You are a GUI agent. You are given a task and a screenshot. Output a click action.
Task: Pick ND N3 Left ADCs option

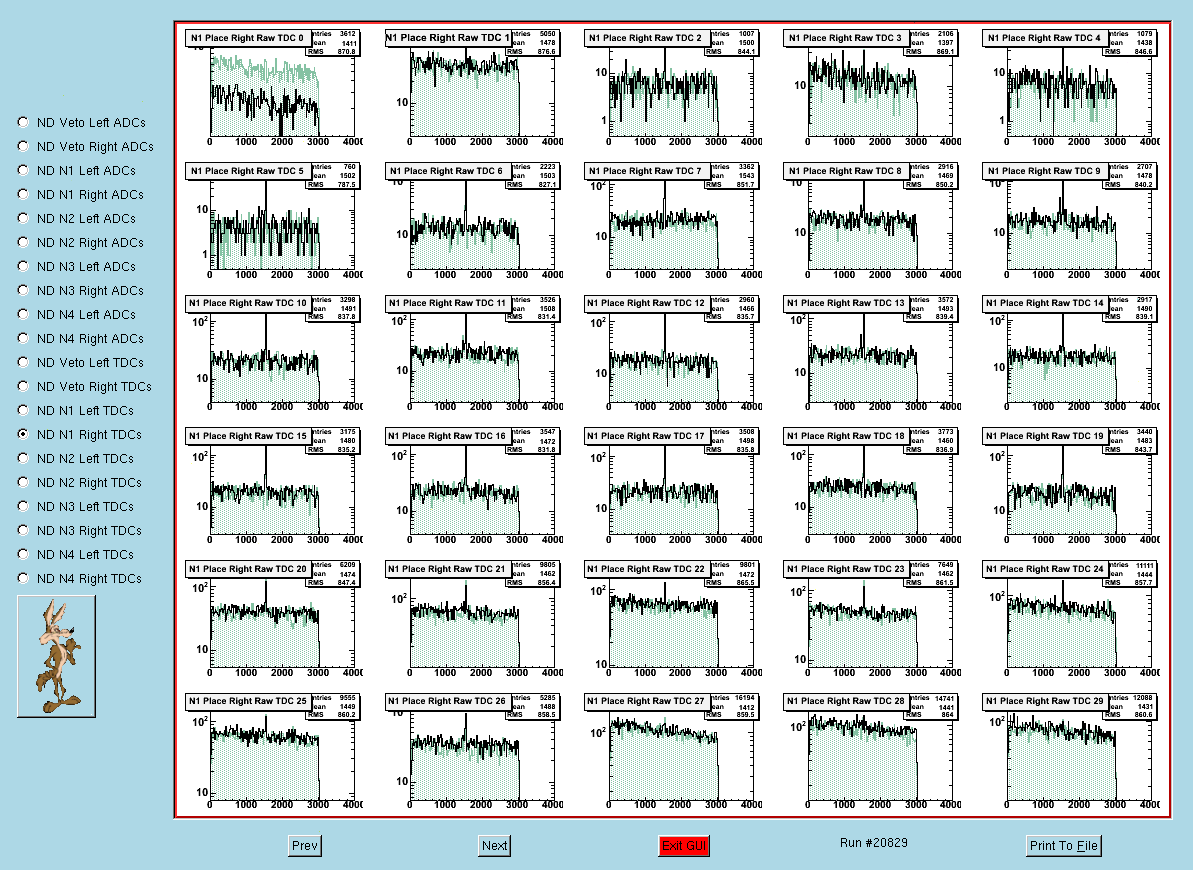pyautogui.click(x=23, y=266)
